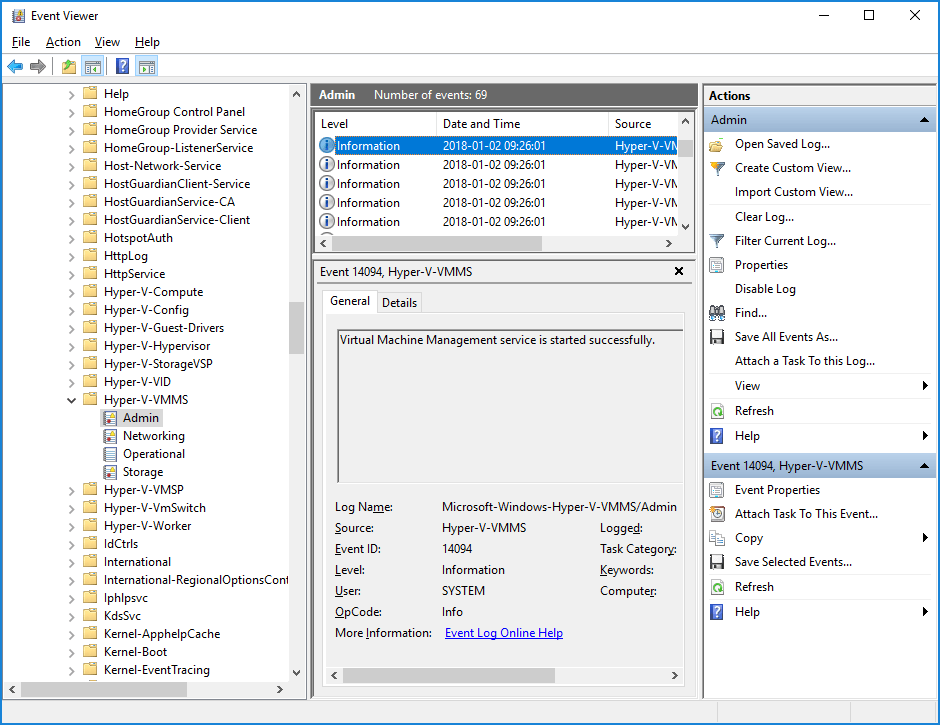Switch to the General tab
The image size is (940, 725).
click(x=350, y=301)
